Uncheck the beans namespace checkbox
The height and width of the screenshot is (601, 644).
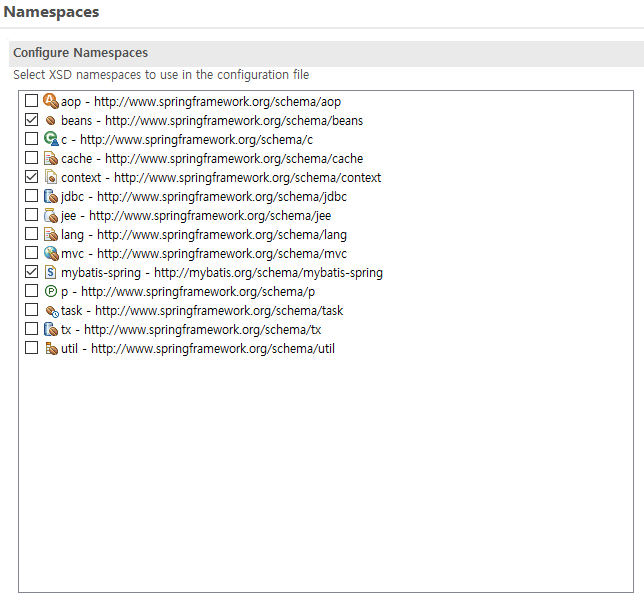click(x=32, y=120)
